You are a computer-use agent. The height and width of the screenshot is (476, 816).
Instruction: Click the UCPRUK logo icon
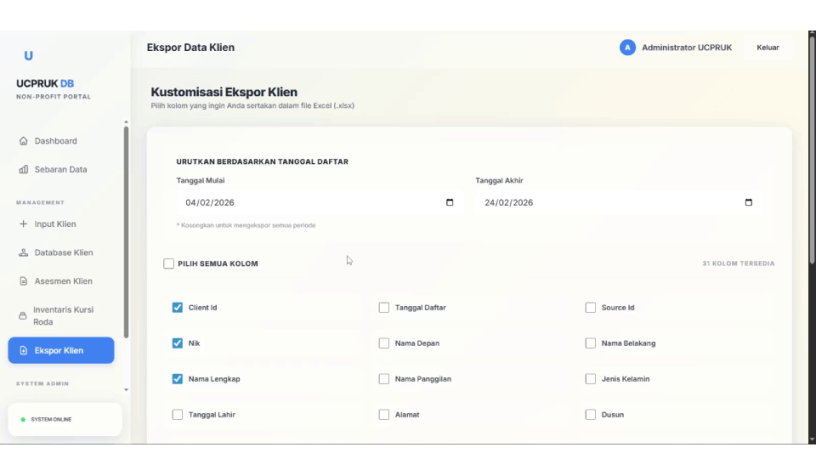click(x=28, y=56)
